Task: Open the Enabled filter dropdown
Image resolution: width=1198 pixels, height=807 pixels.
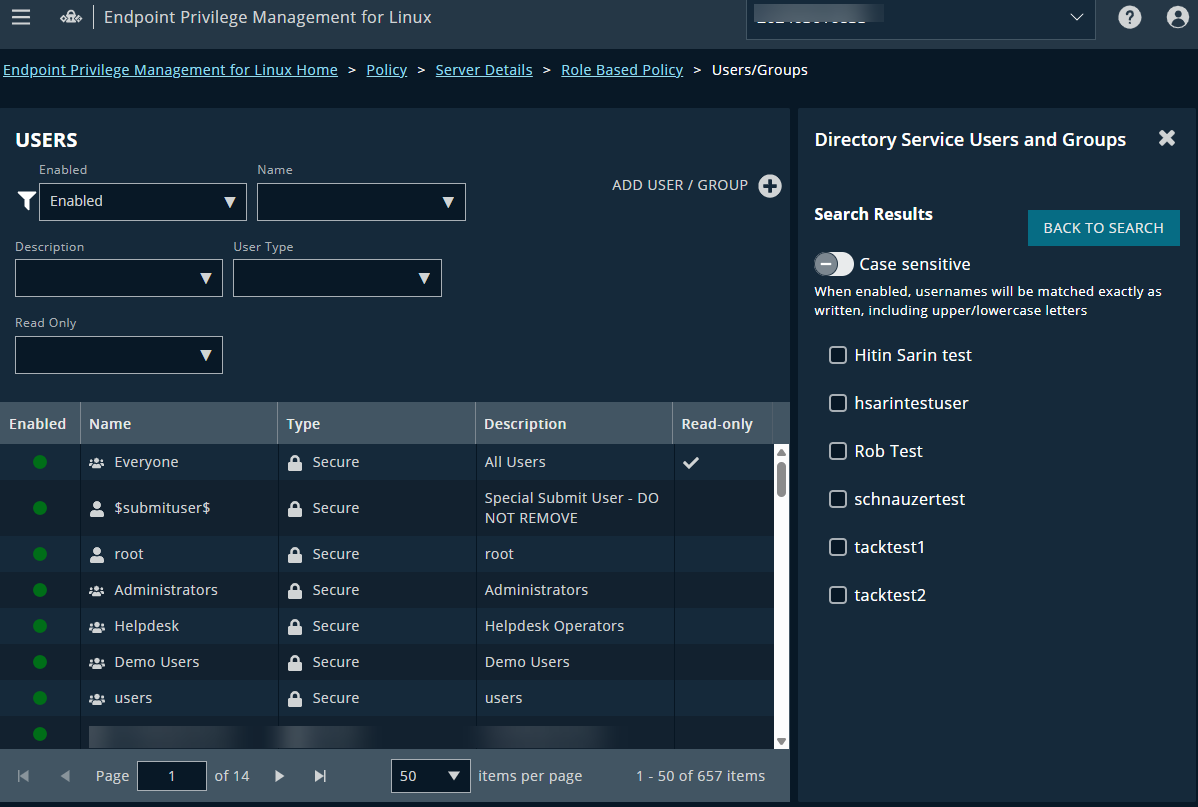Action: coord(143,201)
